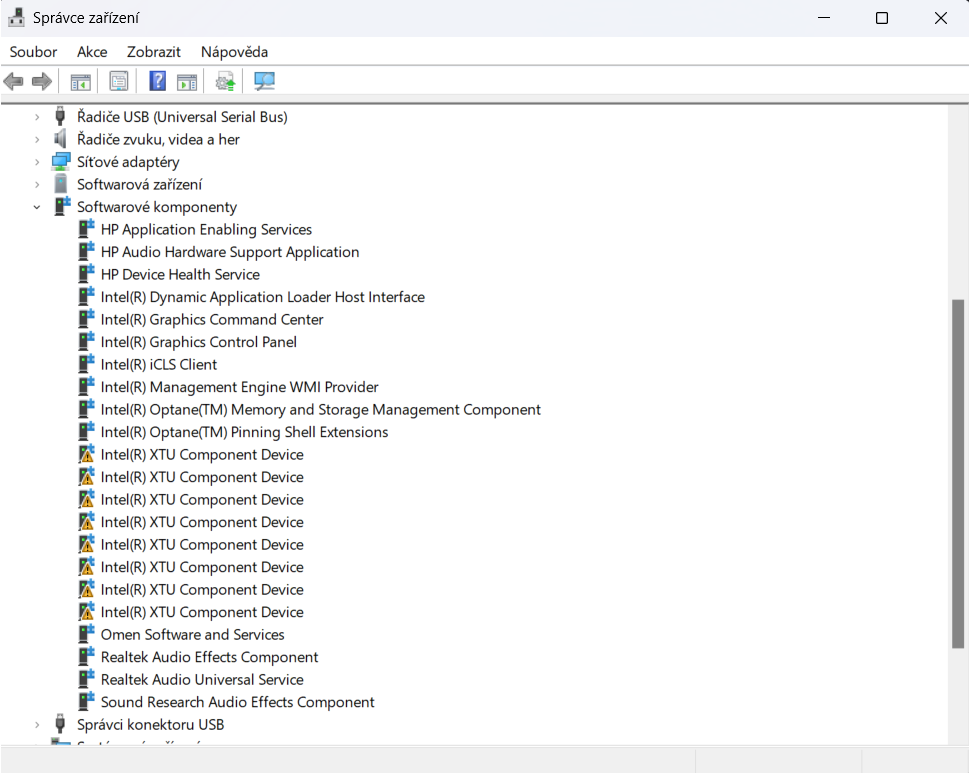The width and height of the screenshot is (969, 773).
Task: Select HP Audio Hardware Support Application
Action: pyautogui.click(x=230, y=251)
